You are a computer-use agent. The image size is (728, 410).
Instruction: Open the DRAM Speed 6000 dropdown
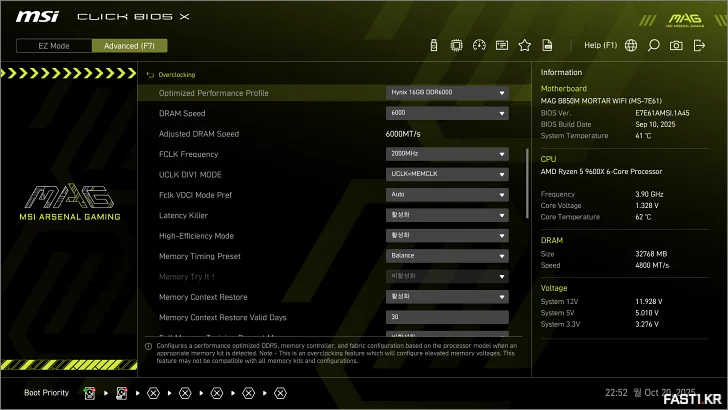coord(447,113)
